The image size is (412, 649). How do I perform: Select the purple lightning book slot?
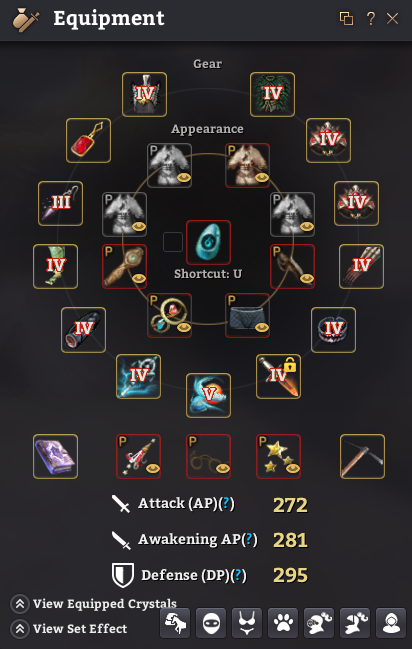(x=55, y=456)
